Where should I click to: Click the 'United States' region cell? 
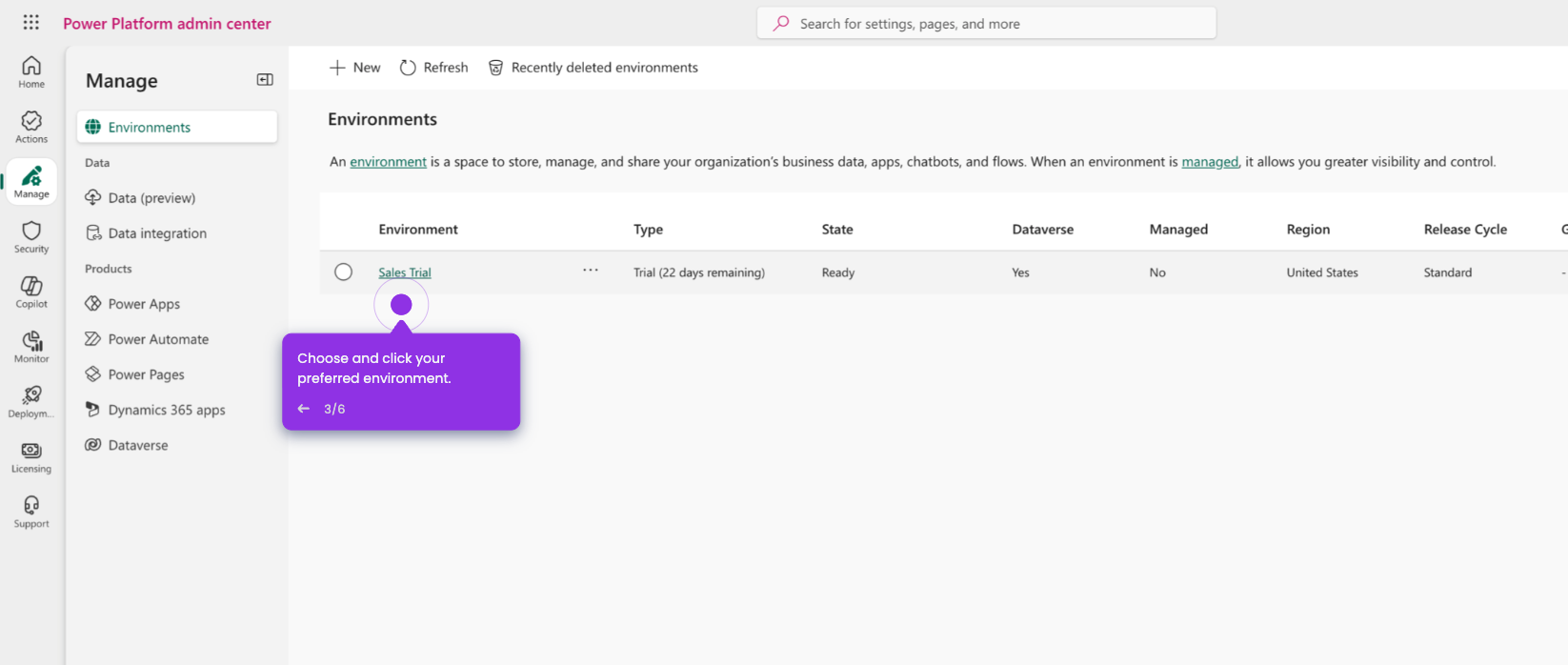(x=1322, y=272)
